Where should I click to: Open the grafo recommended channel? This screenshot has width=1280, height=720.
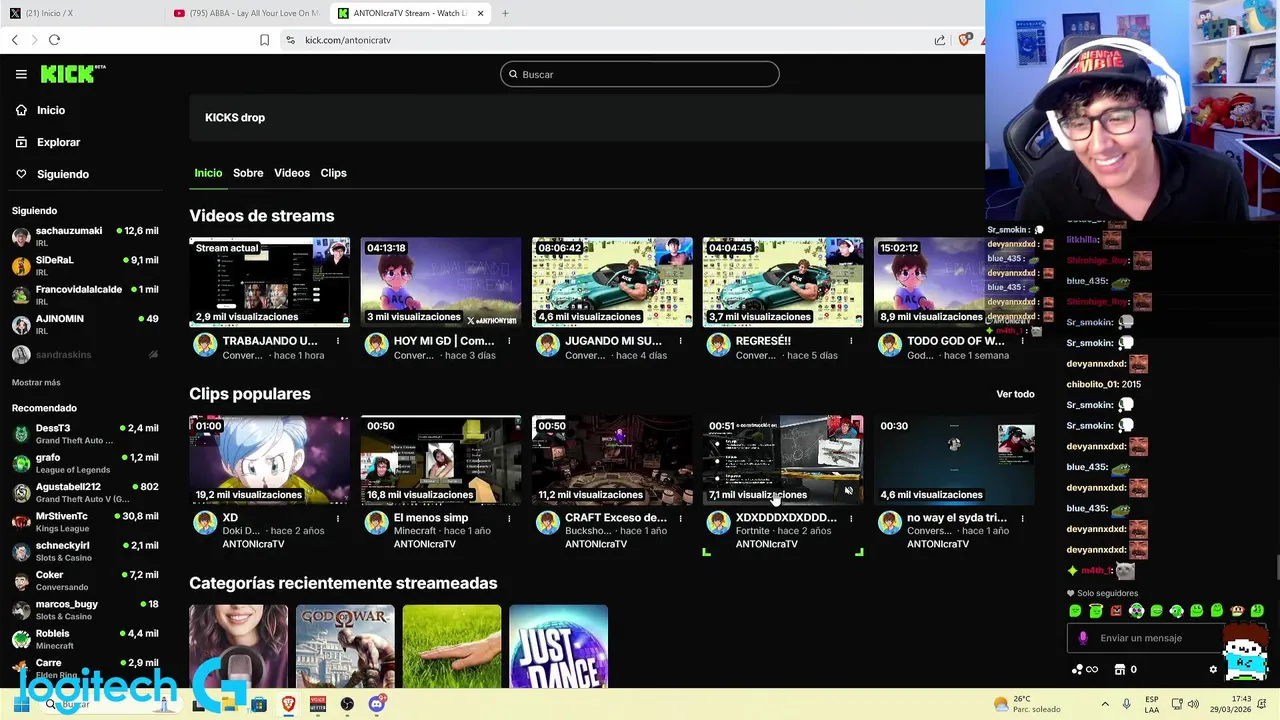pos(85,463)
